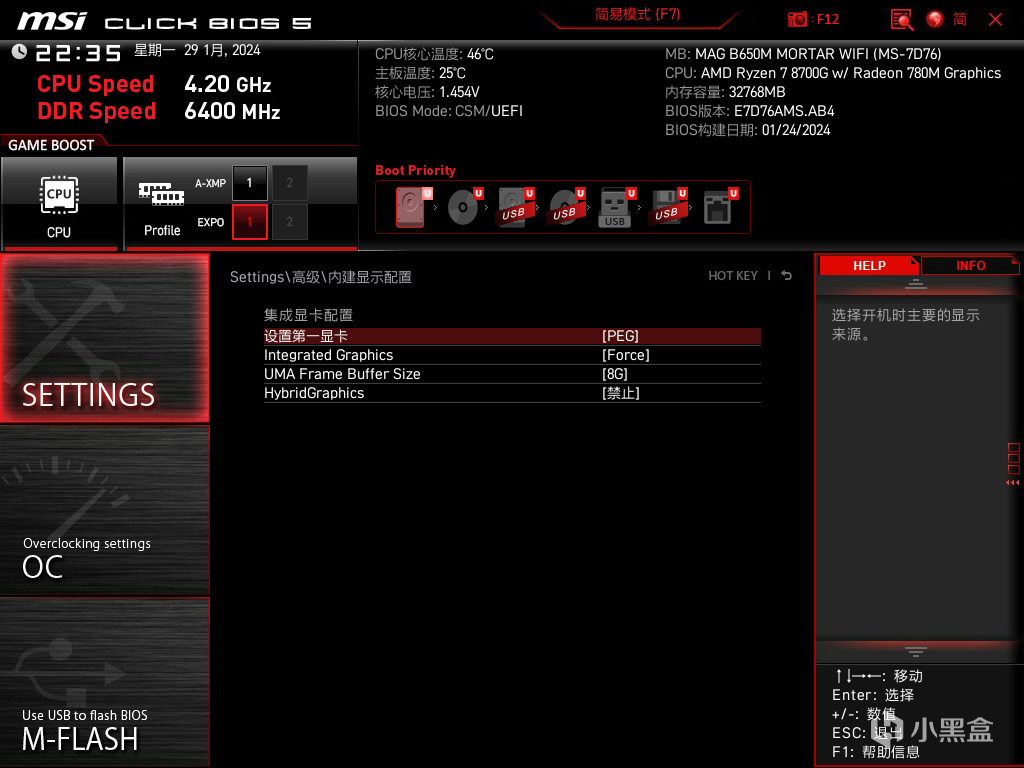Open M-FLASH to flash BIOS
Viewport: 1024px width, 768px height.
105,681
